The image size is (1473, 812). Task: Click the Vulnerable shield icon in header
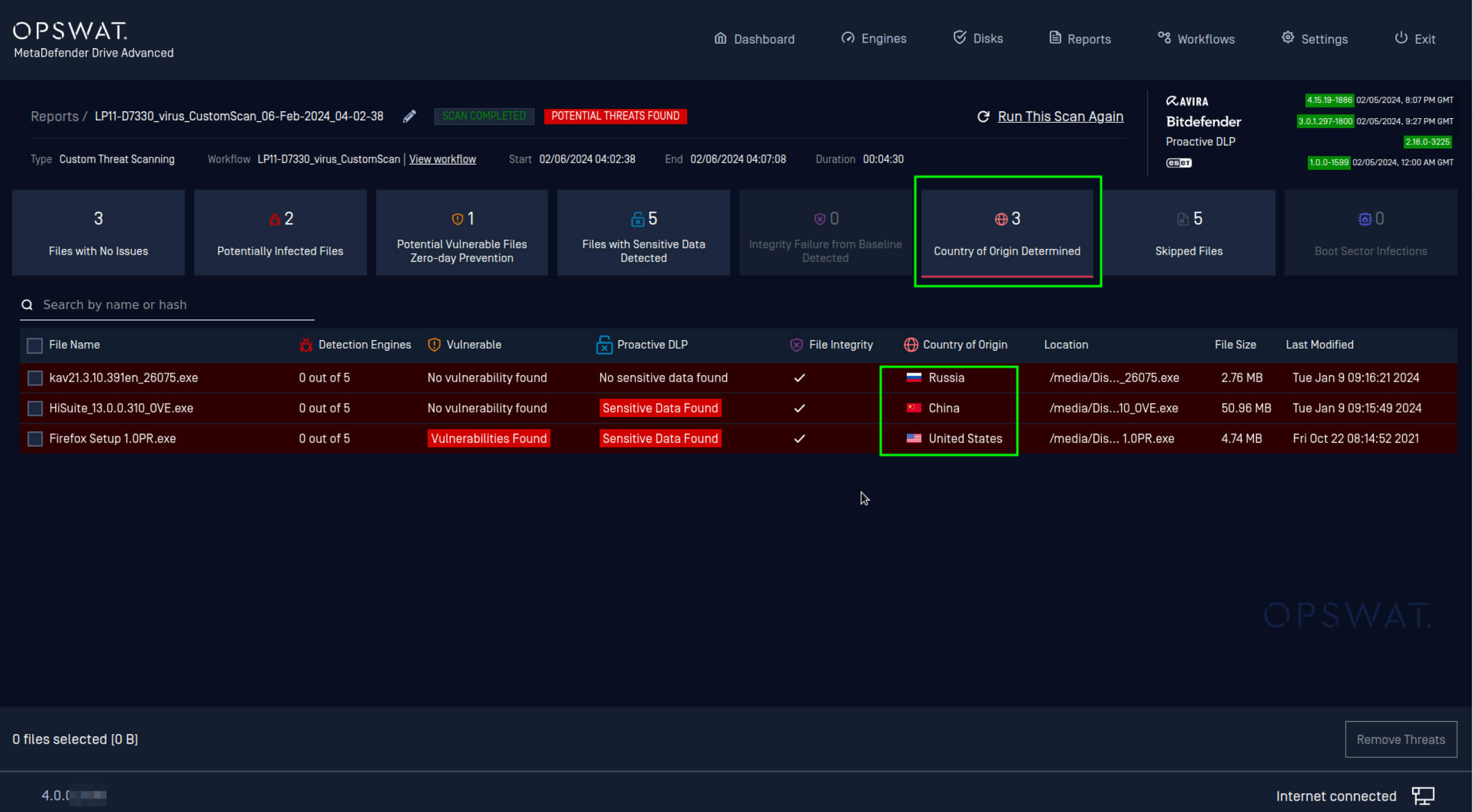click(434, 345)
